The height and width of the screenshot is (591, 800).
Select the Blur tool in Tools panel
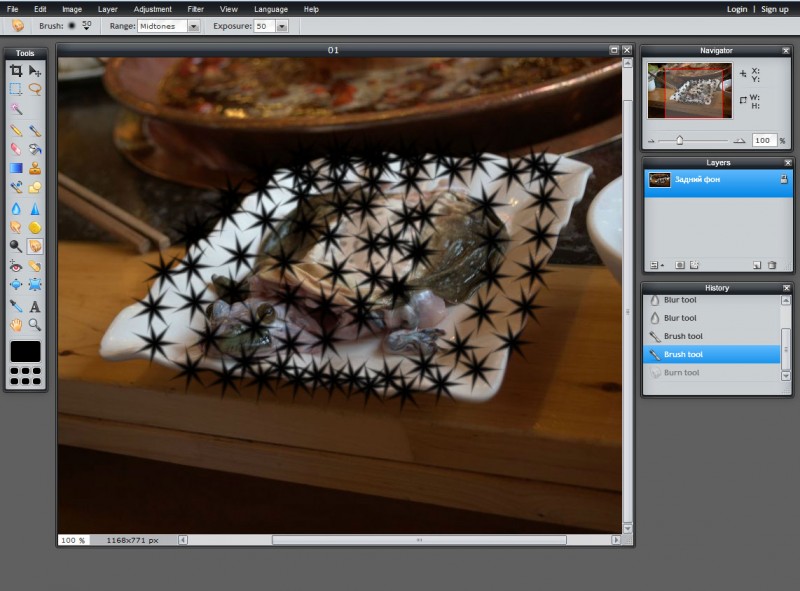[x=16, y=209]
